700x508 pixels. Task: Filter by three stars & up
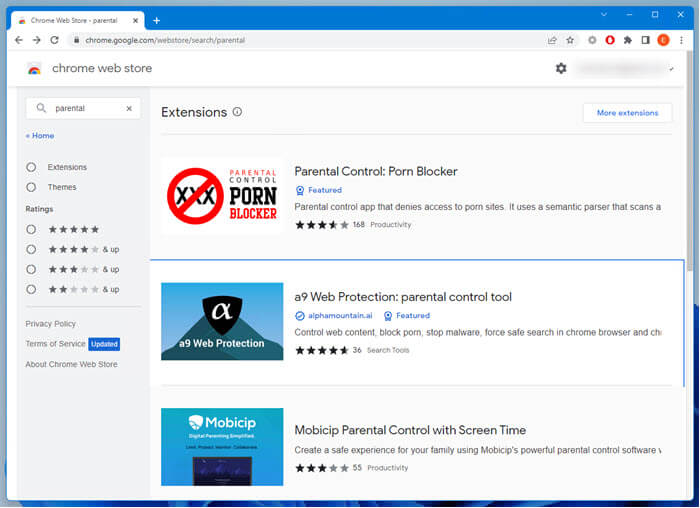point(31,269)
